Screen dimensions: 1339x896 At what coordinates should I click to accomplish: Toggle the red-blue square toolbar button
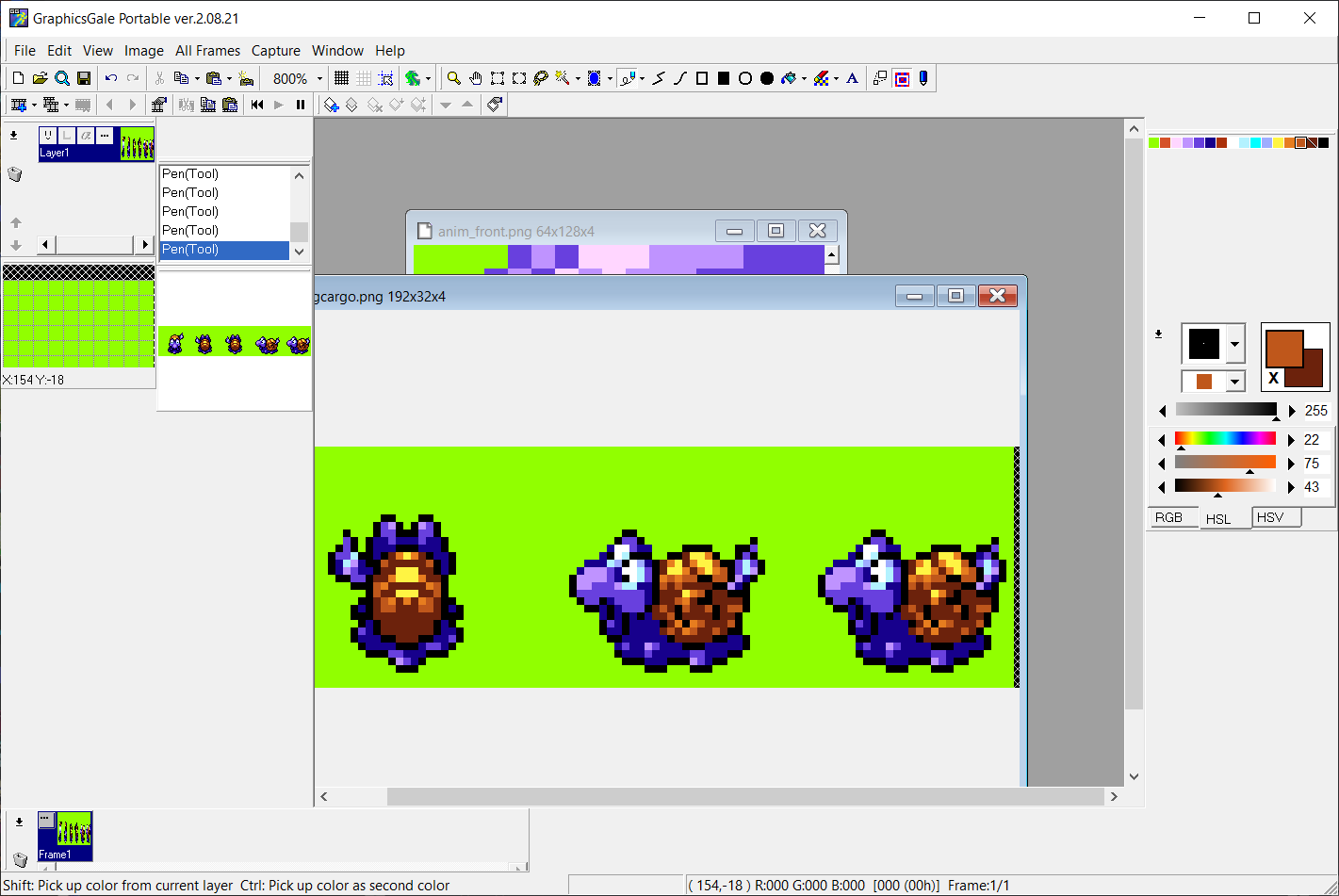902,78
